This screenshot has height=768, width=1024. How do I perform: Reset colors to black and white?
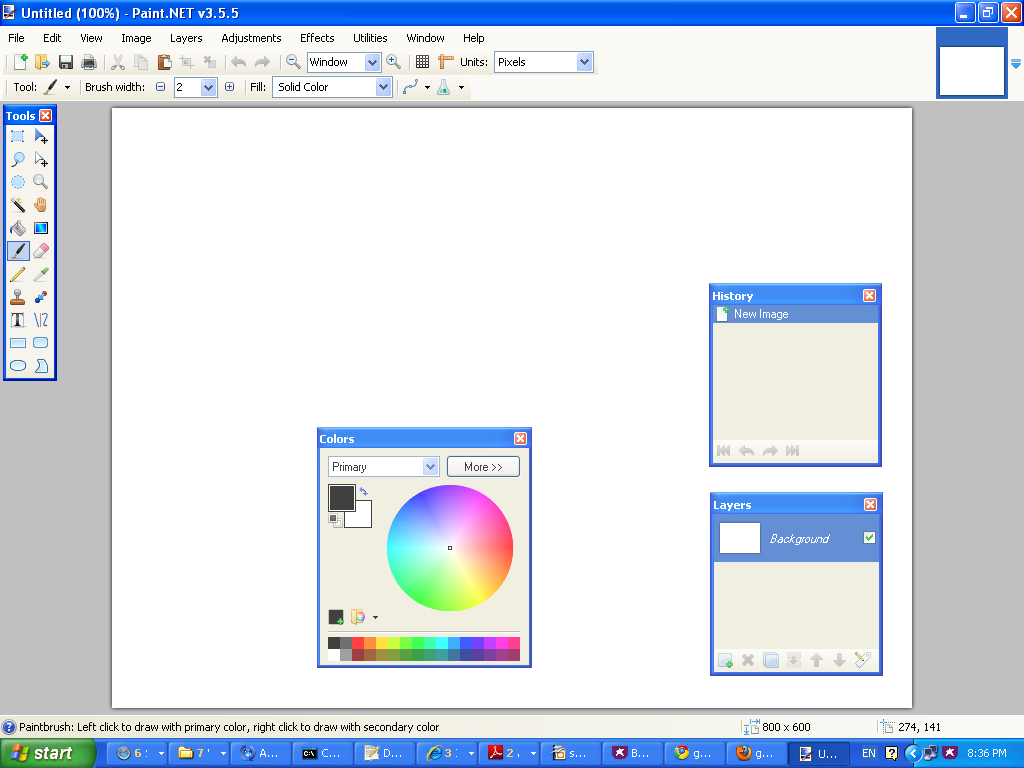[334, 520]
